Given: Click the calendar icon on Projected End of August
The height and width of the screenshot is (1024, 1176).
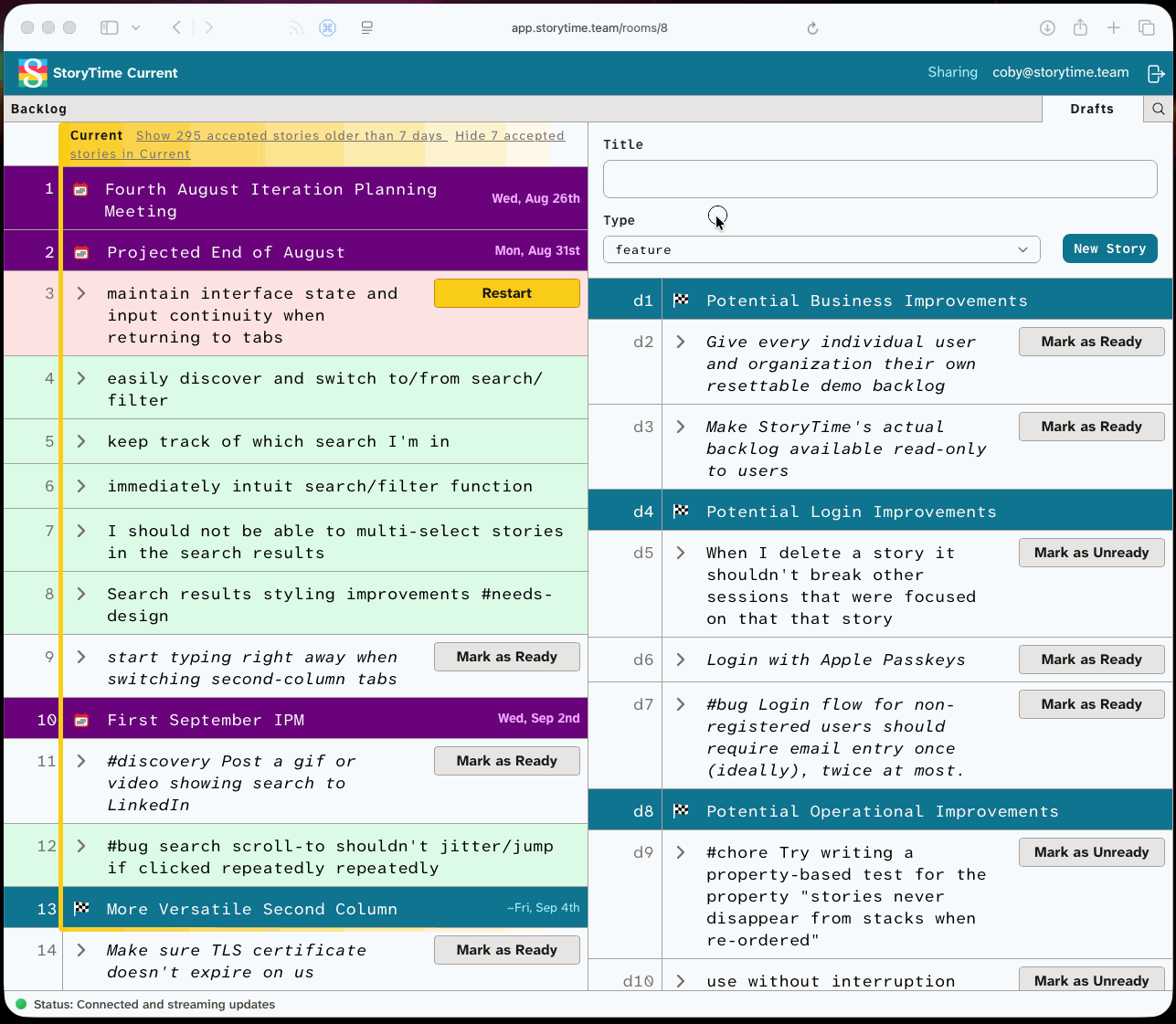Looking at the screenshot, I should [81, 252].
